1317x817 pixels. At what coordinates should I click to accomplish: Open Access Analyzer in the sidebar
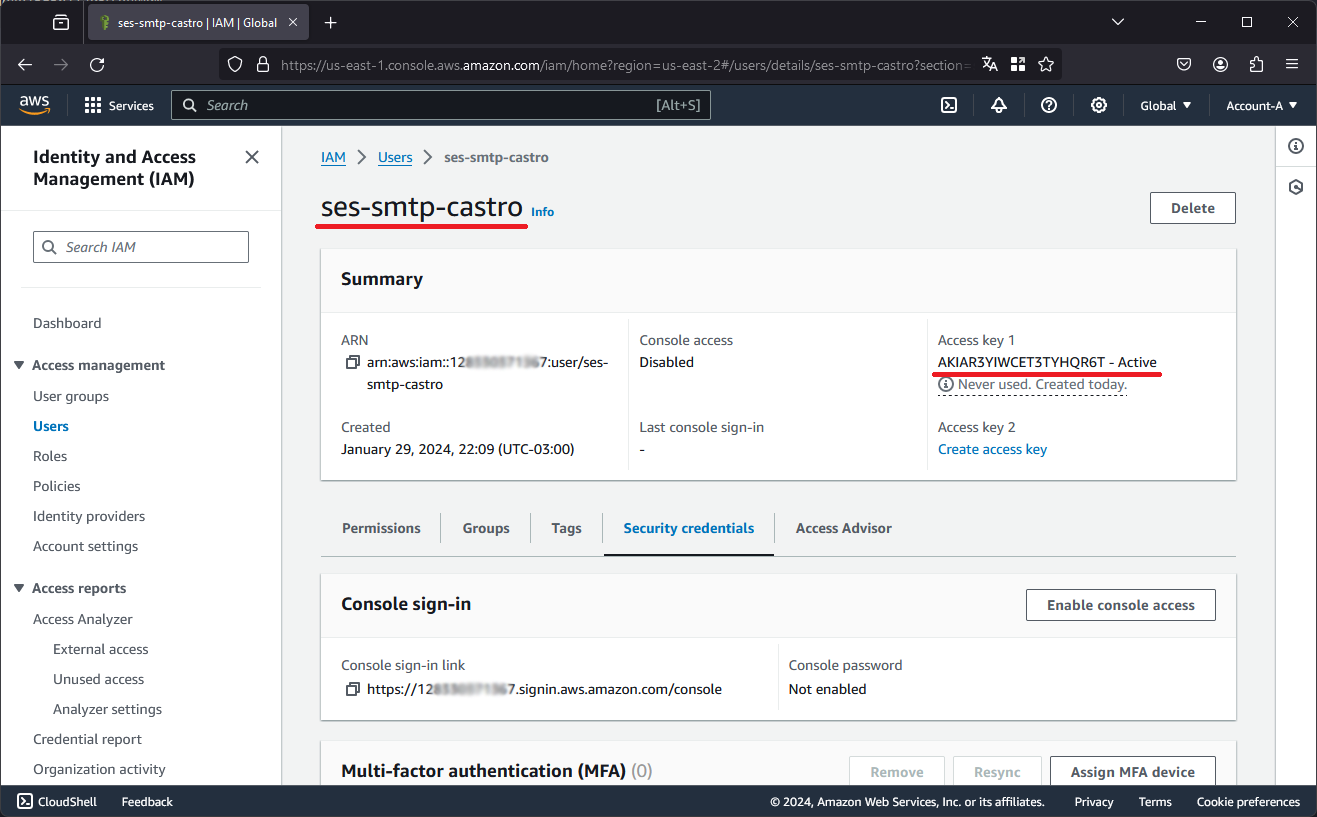coord(83,619)
